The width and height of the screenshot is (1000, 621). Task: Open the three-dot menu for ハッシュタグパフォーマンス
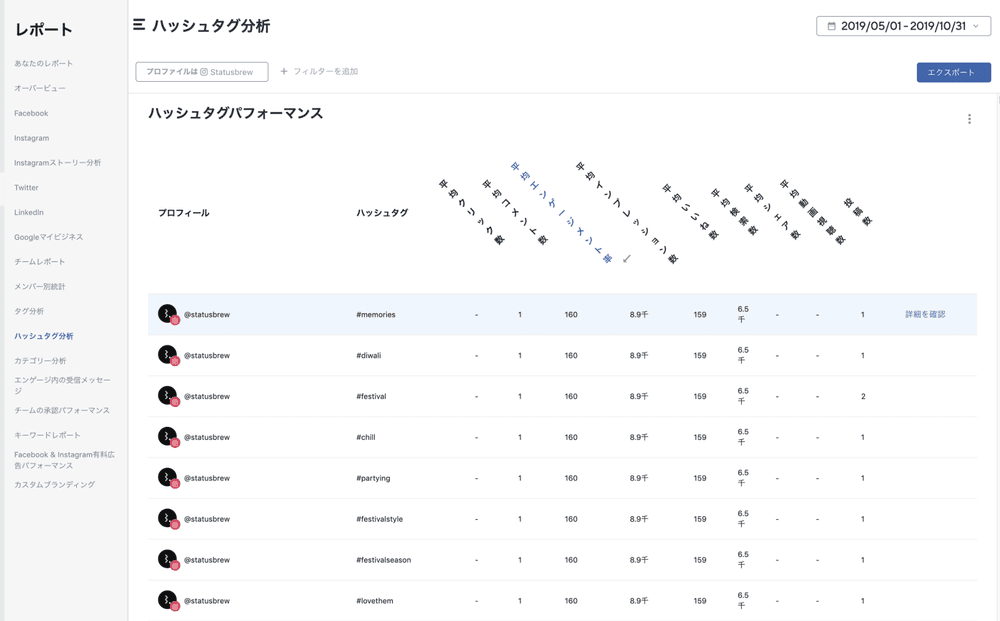tap(969, 119)
